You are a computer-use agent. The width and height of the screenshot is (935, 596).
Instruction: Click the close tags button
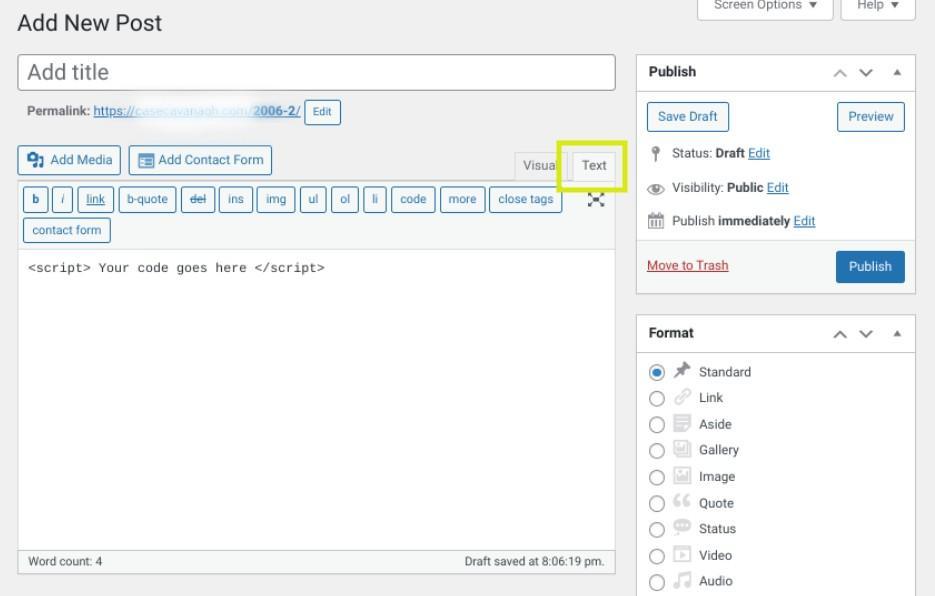pos(525,199)
